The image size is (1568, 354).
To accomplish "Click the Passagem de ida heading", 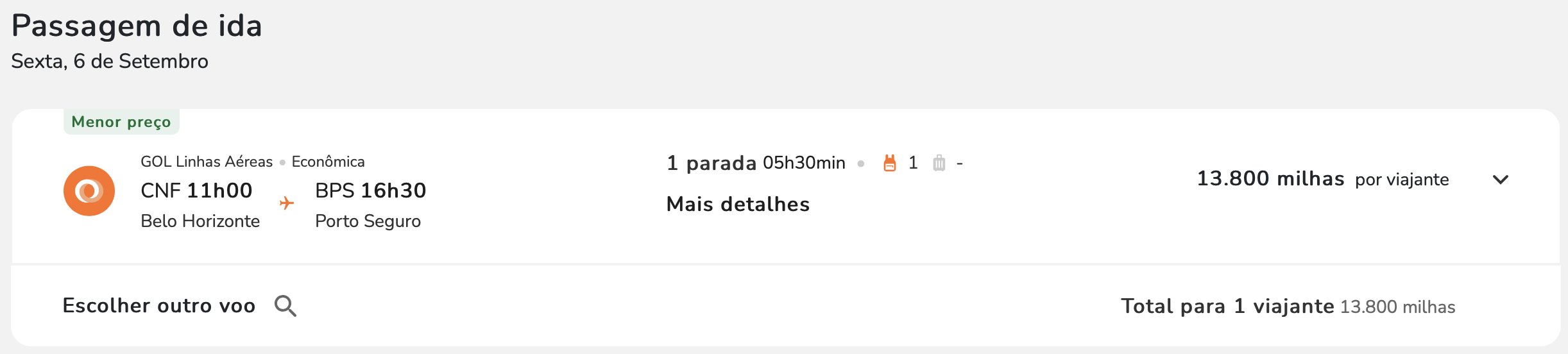I will tap(137, 26).
